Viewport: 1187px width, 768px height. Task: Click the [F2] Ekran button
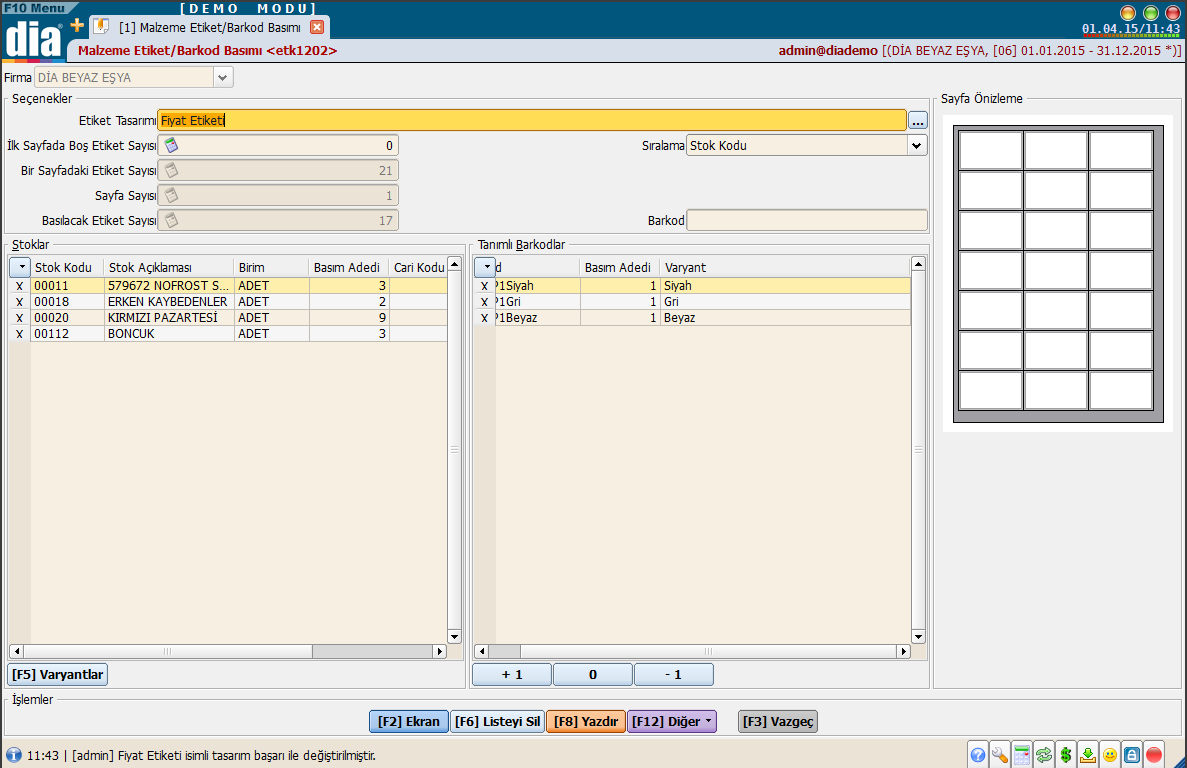pos(409,721)
